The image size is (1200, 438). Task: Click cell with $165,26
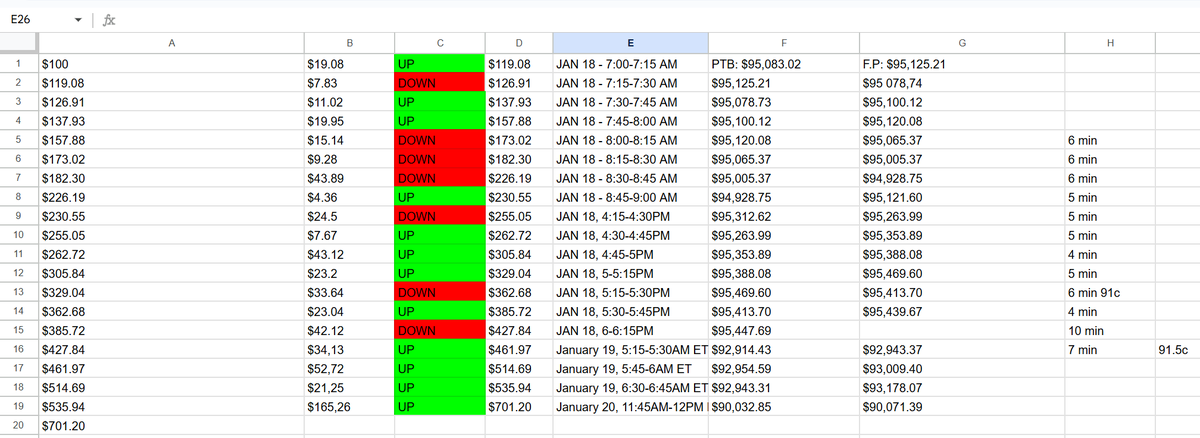point(349,406)
